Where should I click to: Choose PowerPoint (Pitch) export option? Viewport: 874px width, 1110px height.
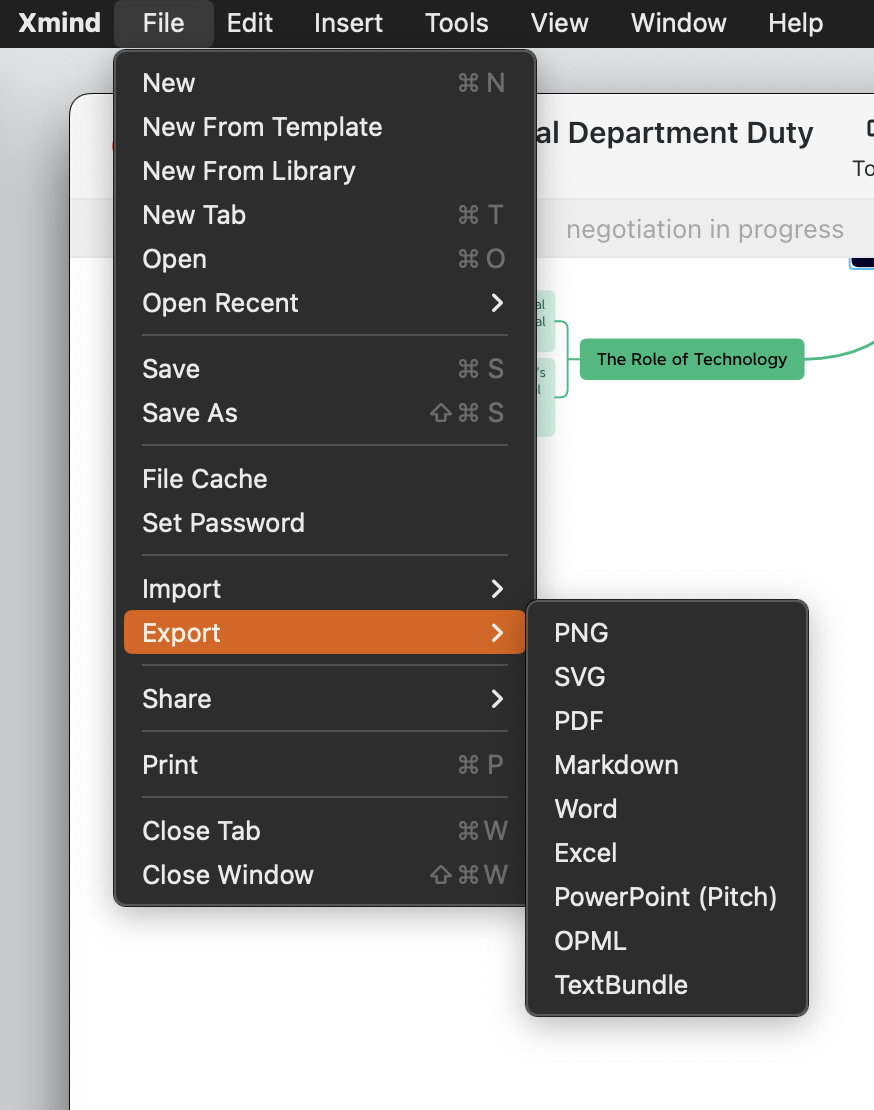667,897
